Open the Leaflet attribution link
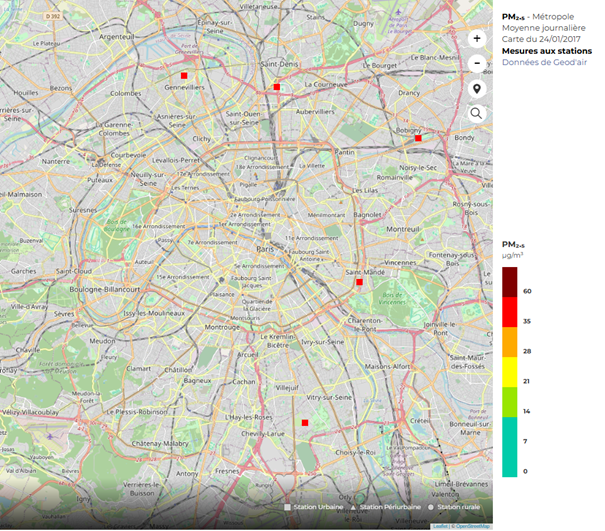Image resolution: width=605 pixels, height=531 pixels. 440,526
